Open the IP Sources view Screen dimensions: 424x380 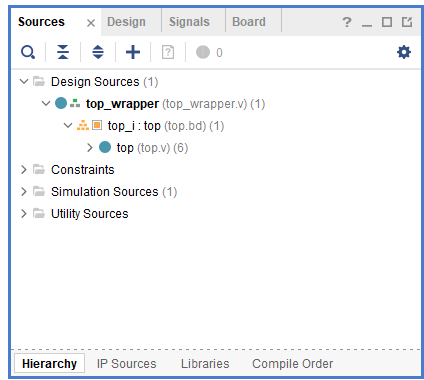click(x=126, y=364)
